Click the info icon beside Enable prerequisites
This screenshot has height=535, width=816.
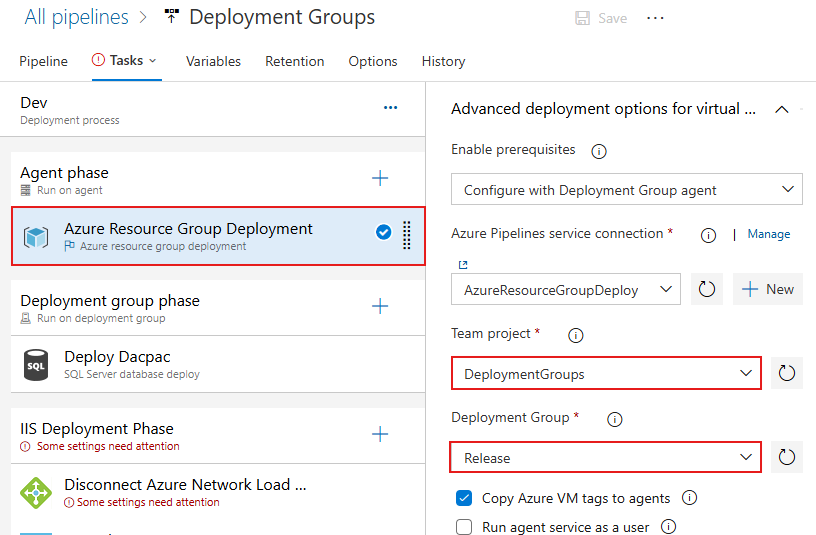click(599, 151)
